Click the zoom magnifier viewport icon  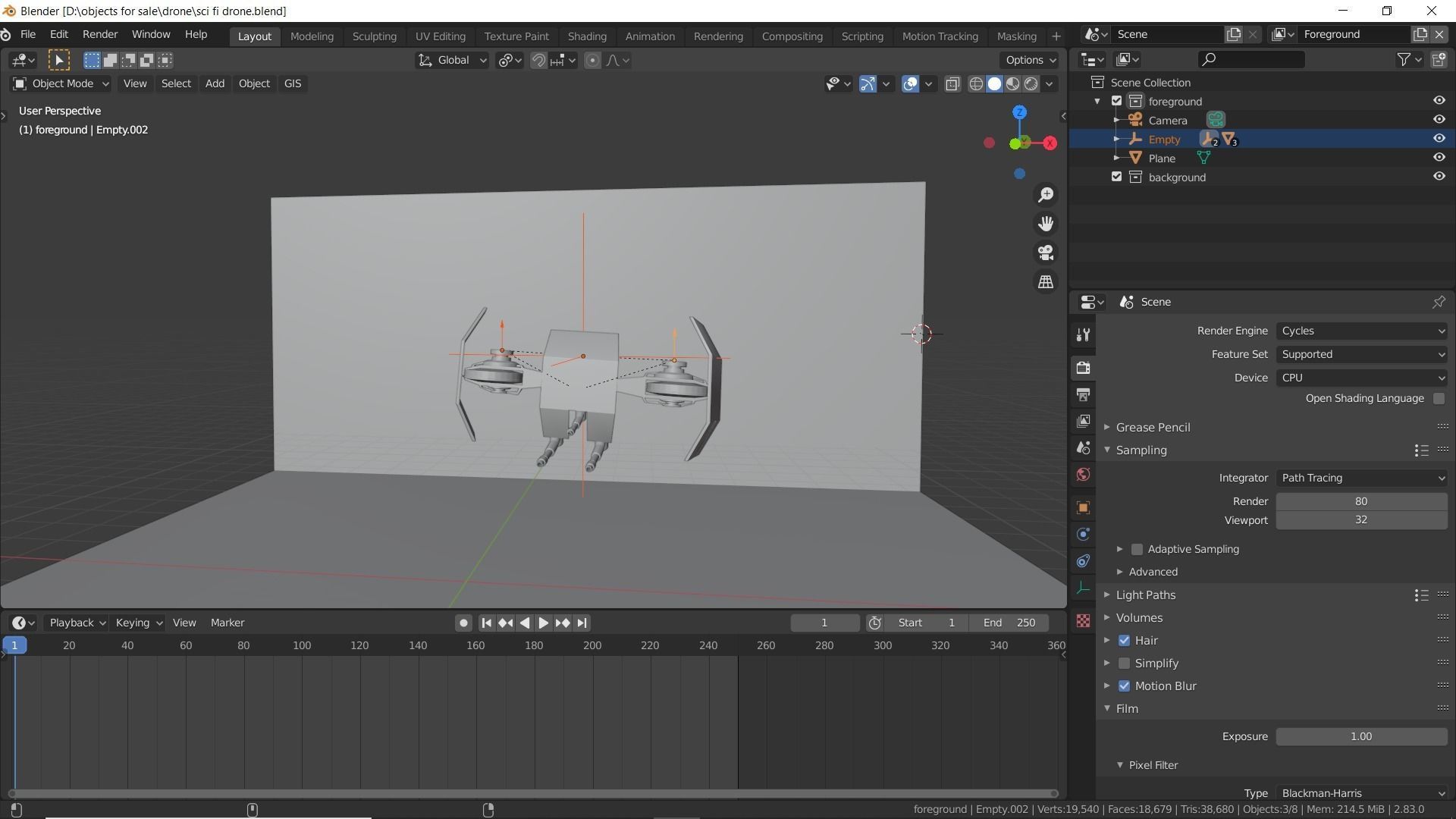1046,195
